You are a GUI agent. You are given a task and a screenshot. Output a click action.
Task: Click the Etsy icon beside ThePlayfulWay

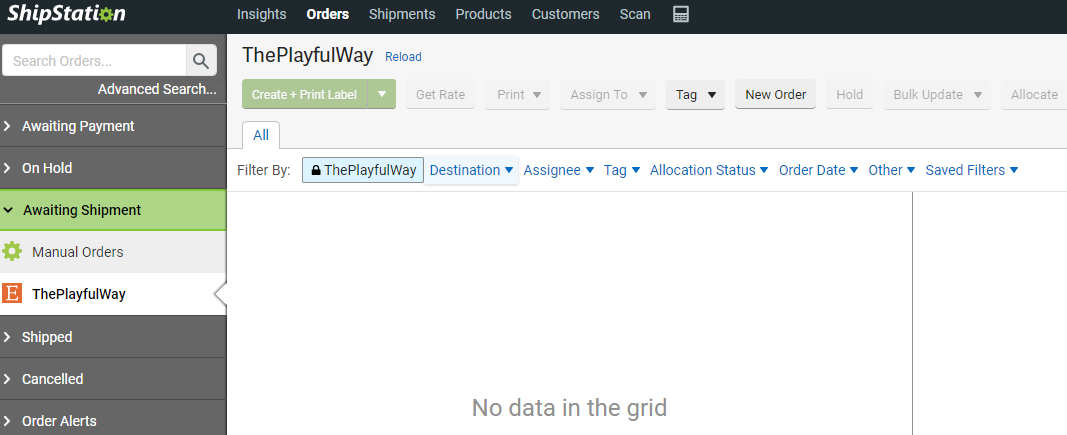click(12, 294)
